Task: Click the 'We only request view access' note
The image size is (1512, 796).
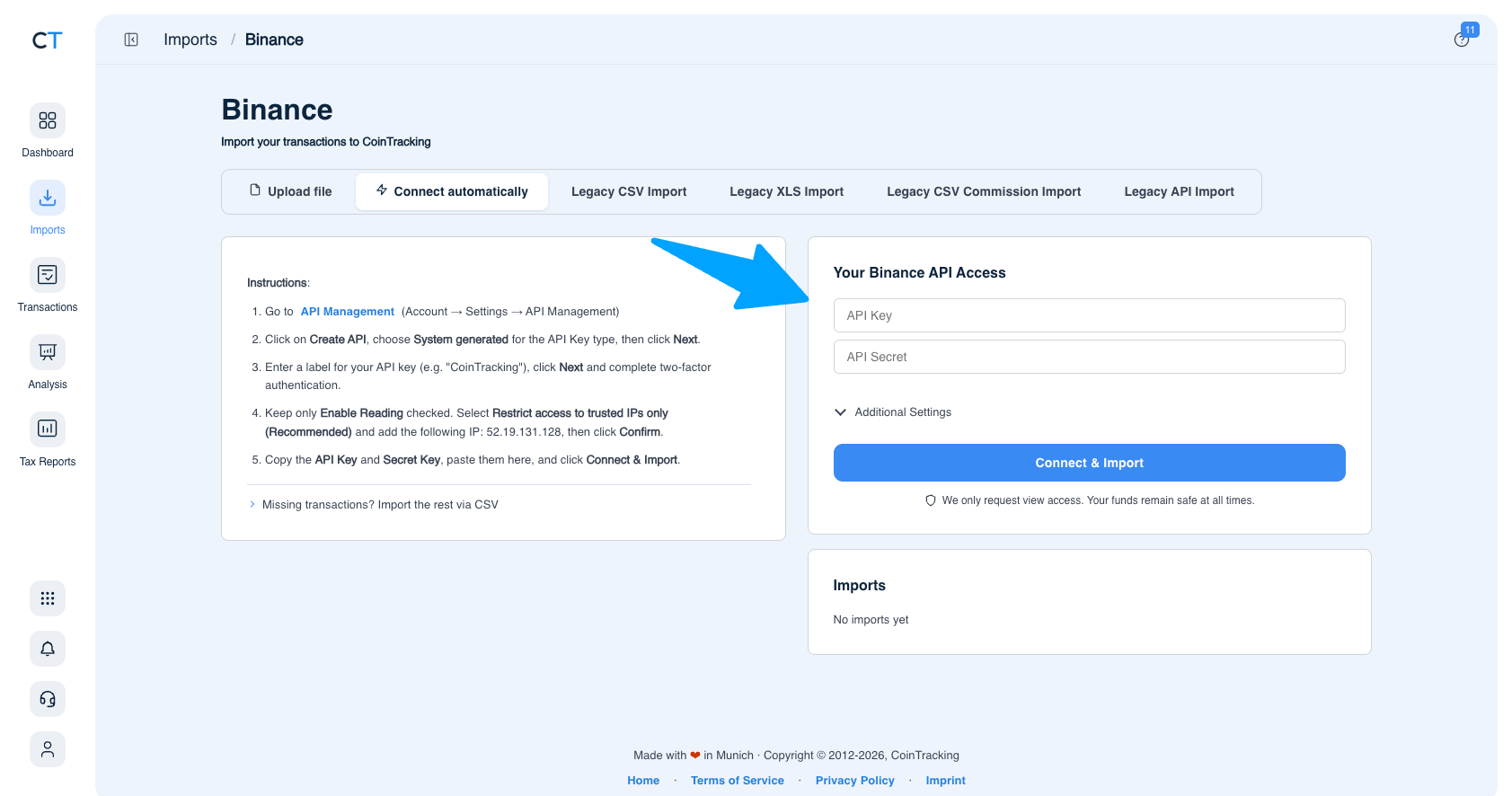Action: 1090,500
